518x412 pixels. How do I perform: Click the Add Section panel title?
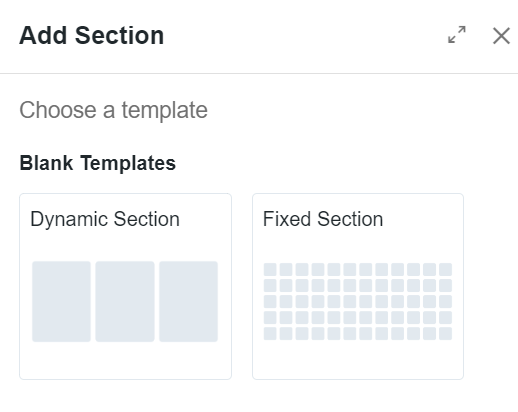(92, 35)
